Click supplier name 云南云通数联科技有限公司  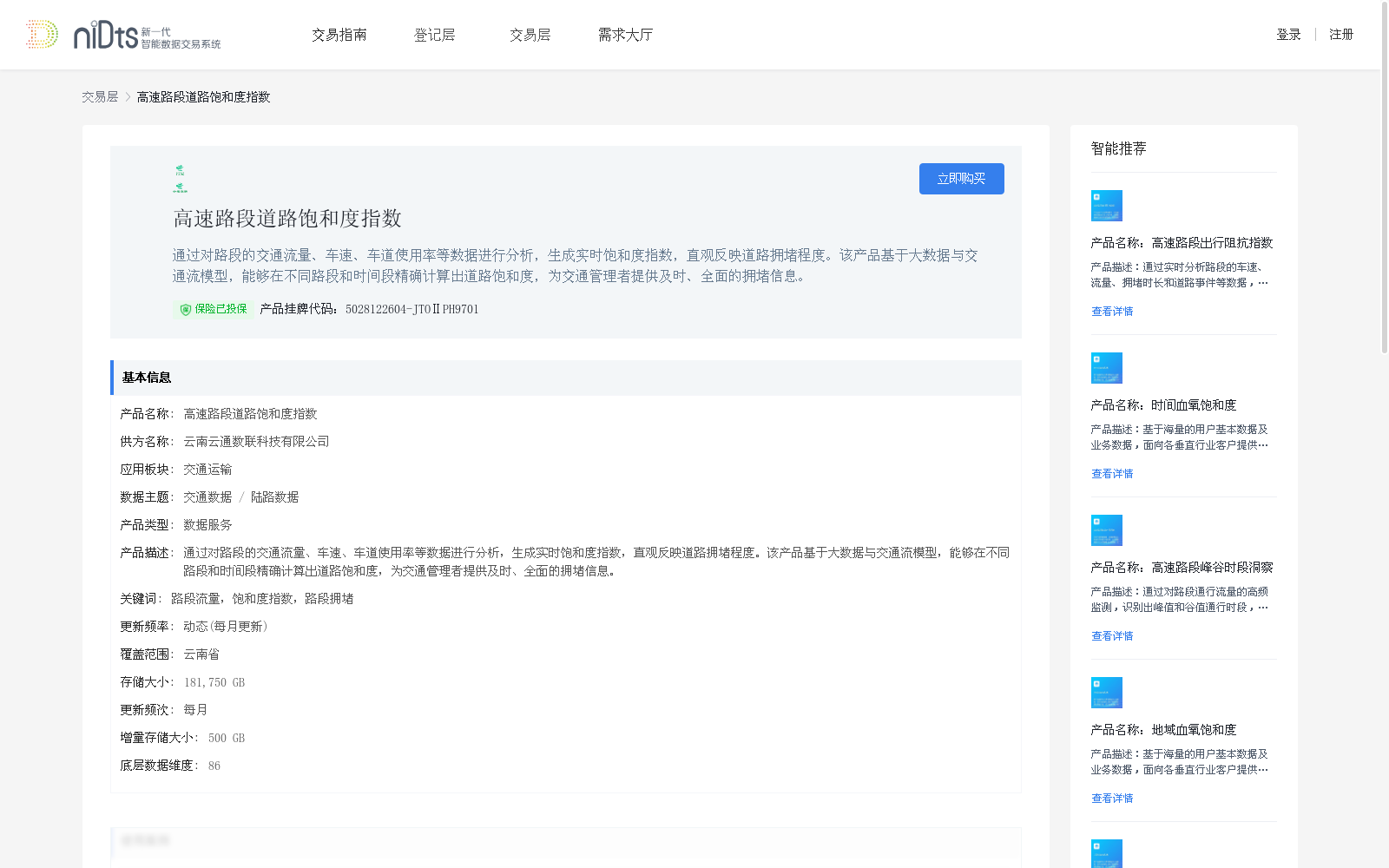tap(256, 442)
